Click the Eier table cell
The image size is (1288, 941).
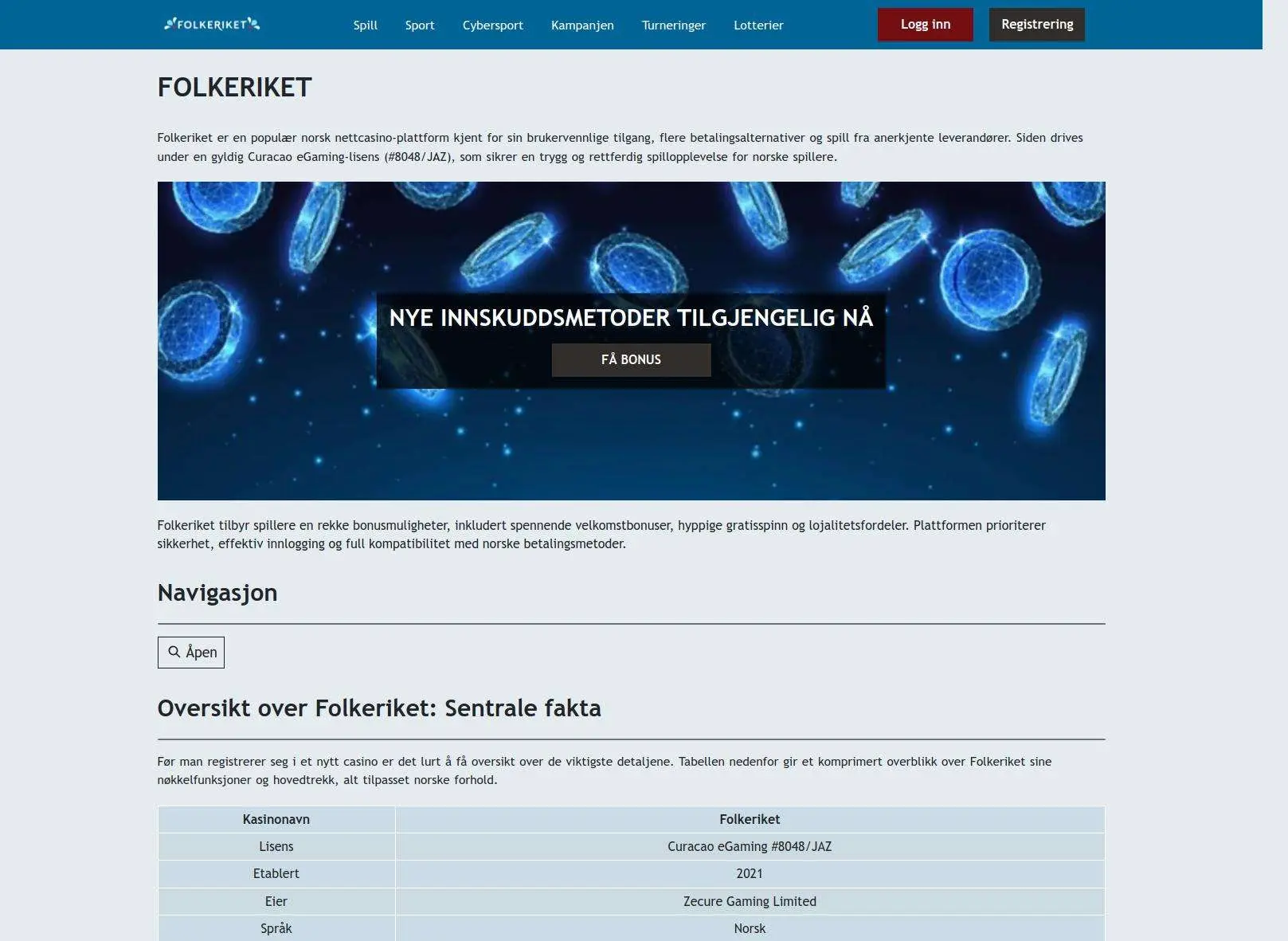276,901
